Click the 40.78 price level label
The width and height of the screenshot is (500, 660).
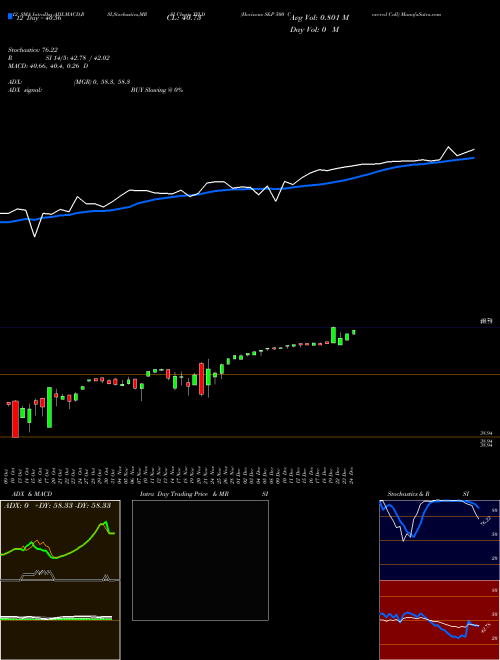(x=487, y=321)
